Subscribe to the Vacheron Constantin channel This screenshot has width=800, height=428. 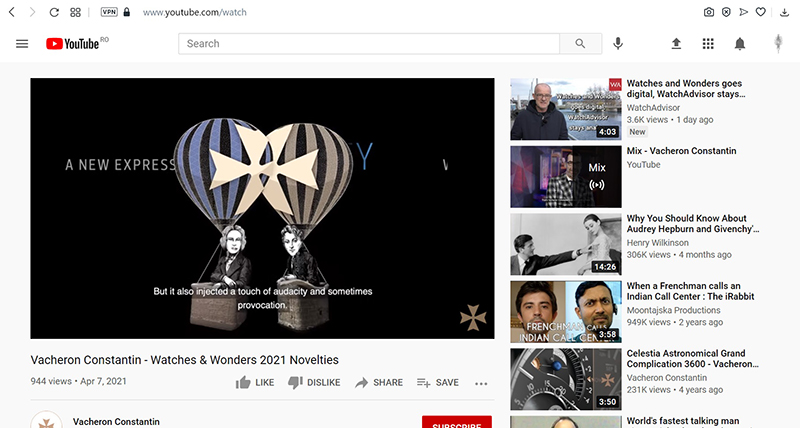coord(457,423)
